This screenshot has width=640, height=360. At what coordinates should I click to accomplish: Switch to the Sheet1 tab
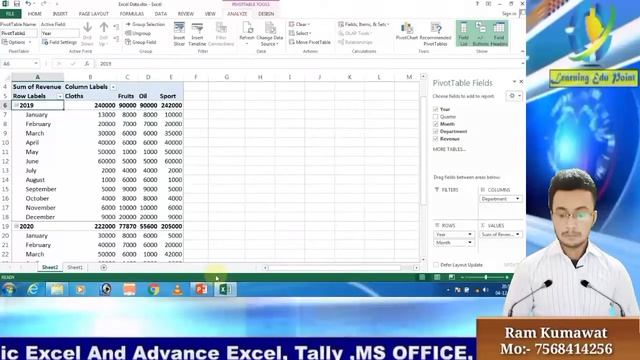tap(75, 267)
